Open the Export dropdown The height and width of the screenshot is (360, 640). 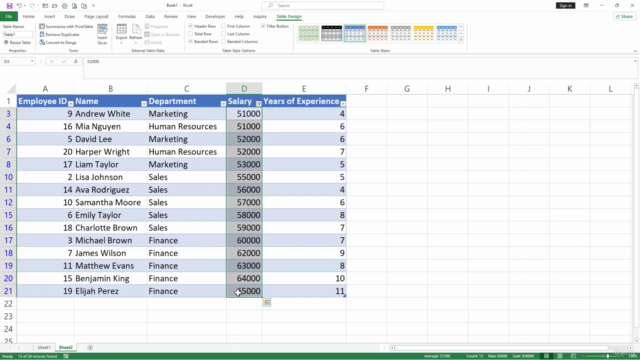121,34
